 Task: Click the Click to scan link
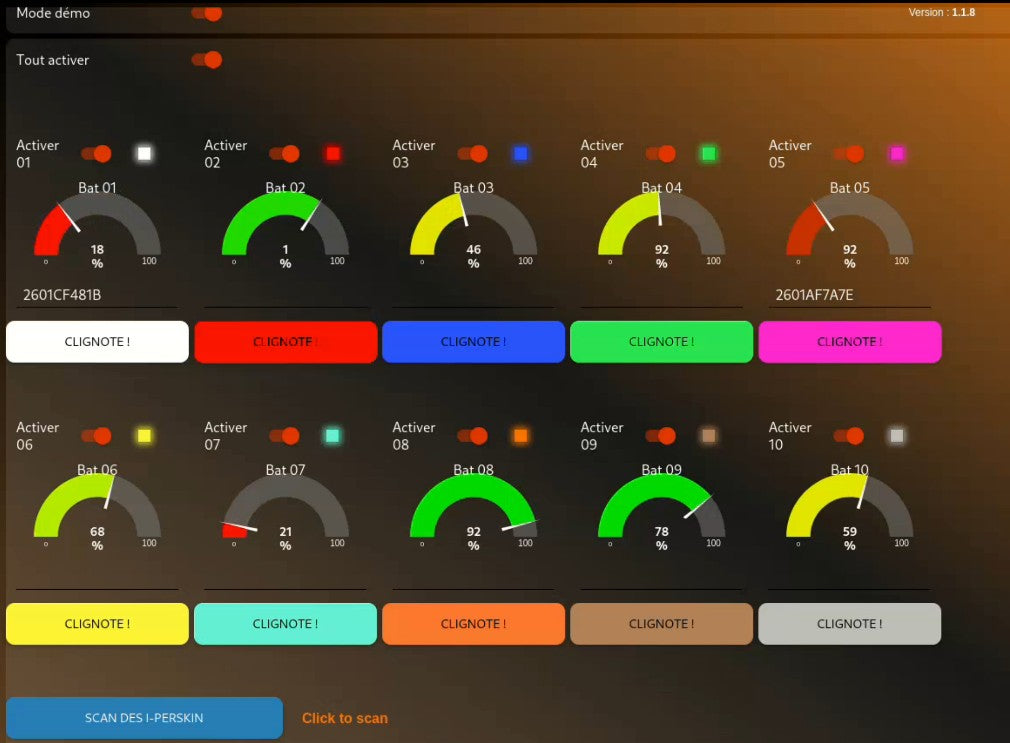pyautogui.click(x=344, y=717)
